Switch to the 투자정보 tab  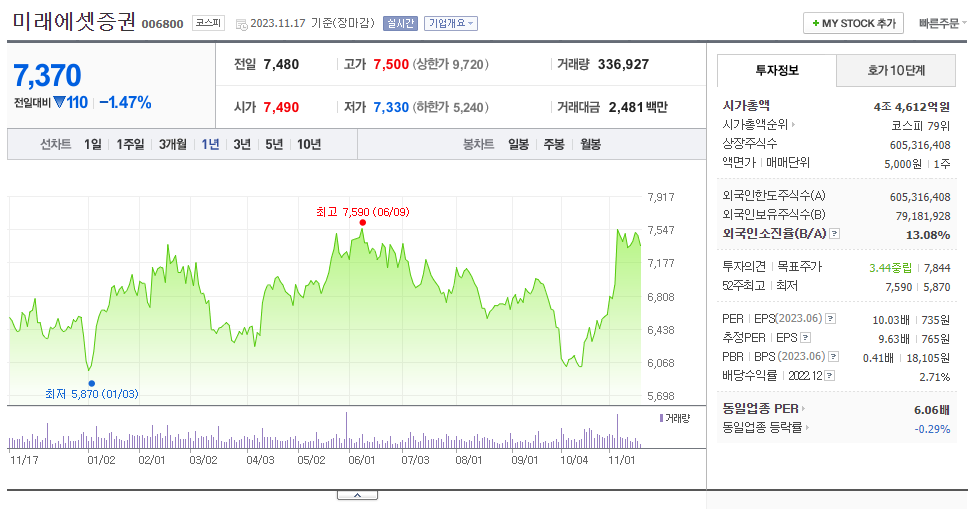tap(777, 70)
